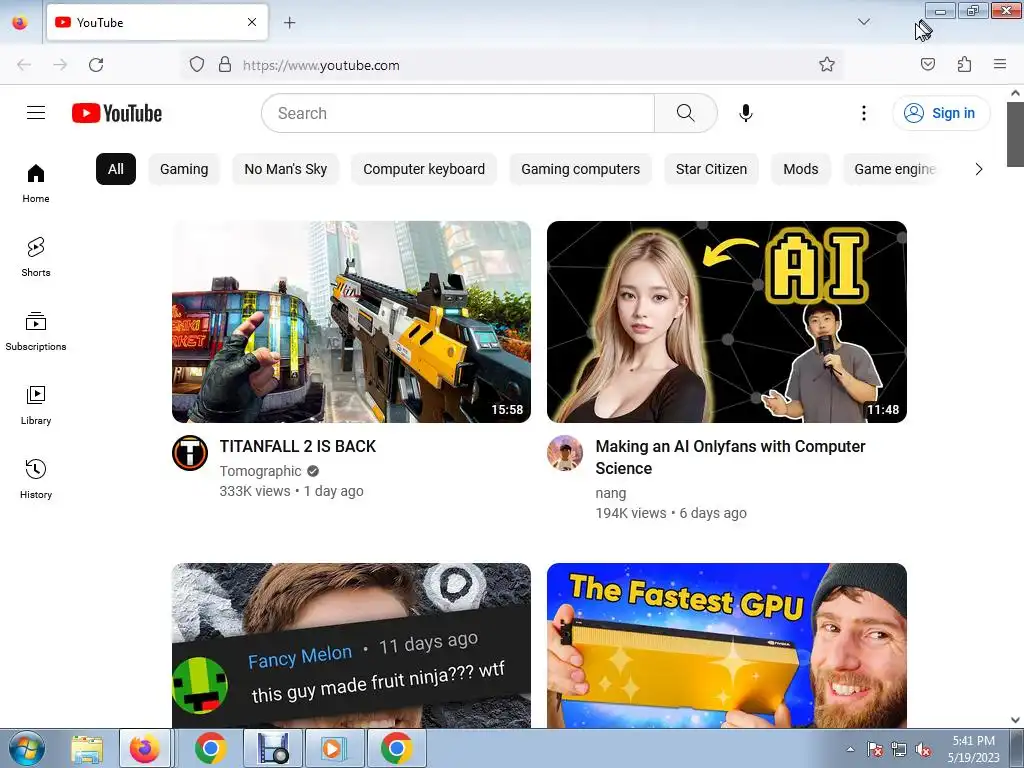Image resolution: width=1024 pixels, height=768 pixels.
Task: Open Shorts in sidebar
Action: pyautogui.click(x=36, y=257)
